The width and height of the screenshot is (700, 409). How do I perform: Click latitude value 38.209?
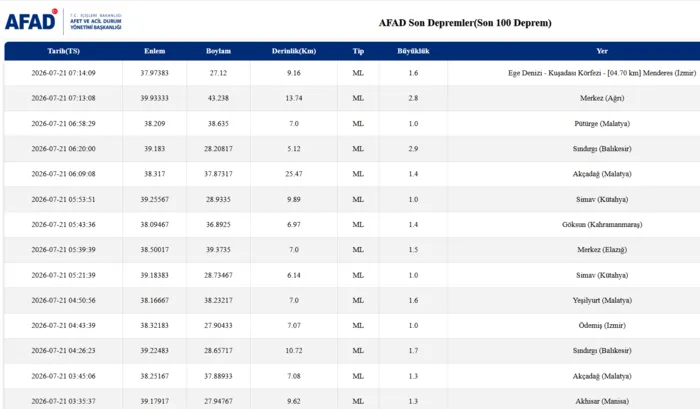pos(154,123)
